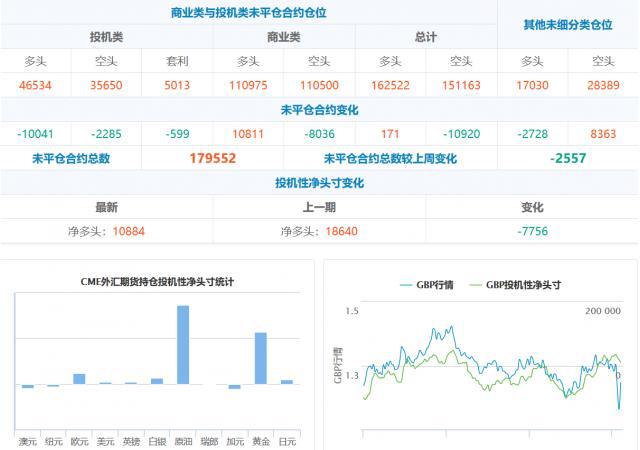Click the 加元 x-axis label
The height and width of the screenshot is (450, 640).
click(x=235, y=441)
